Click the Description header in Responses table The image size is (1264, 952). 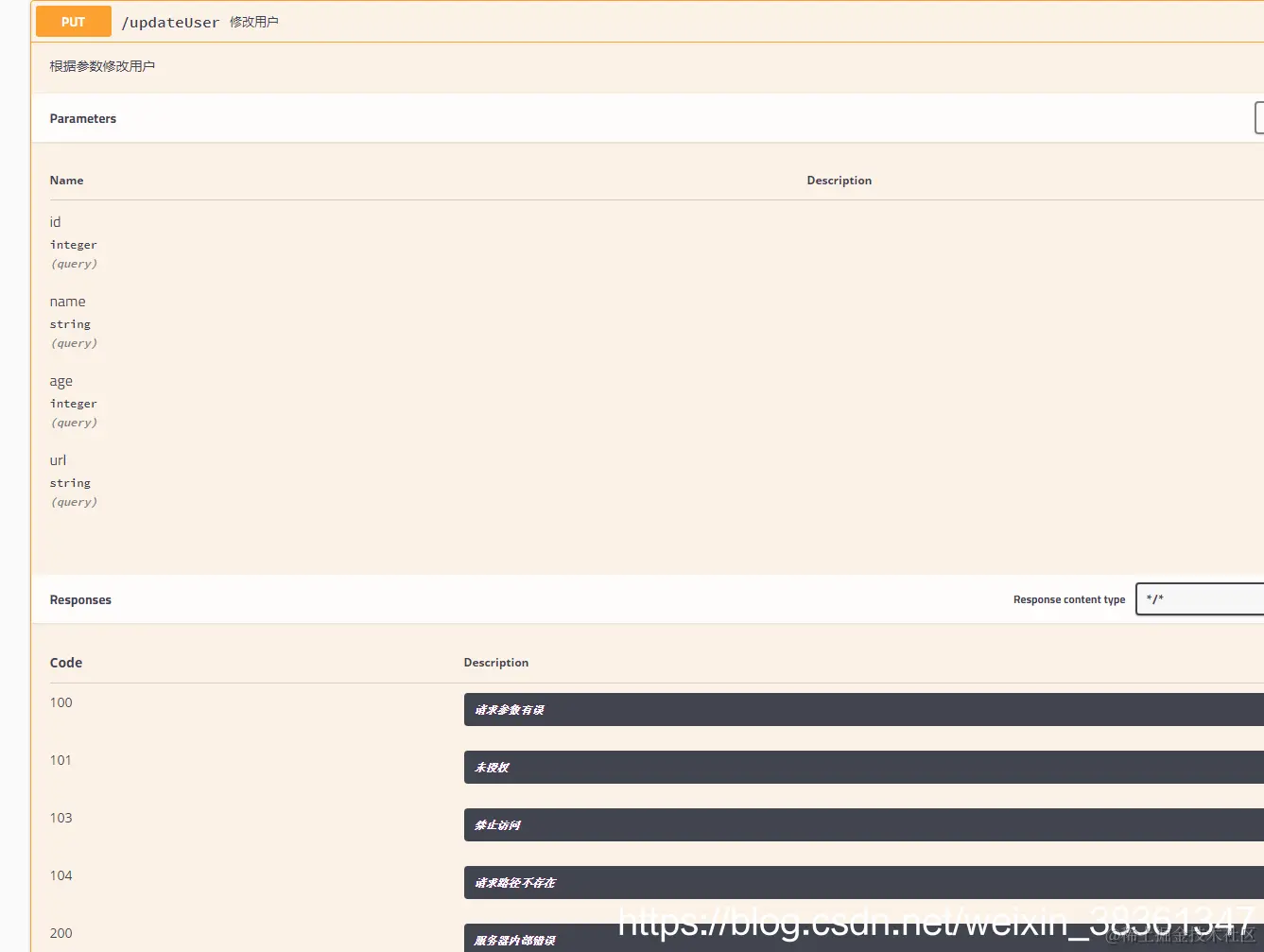point(496,663)
